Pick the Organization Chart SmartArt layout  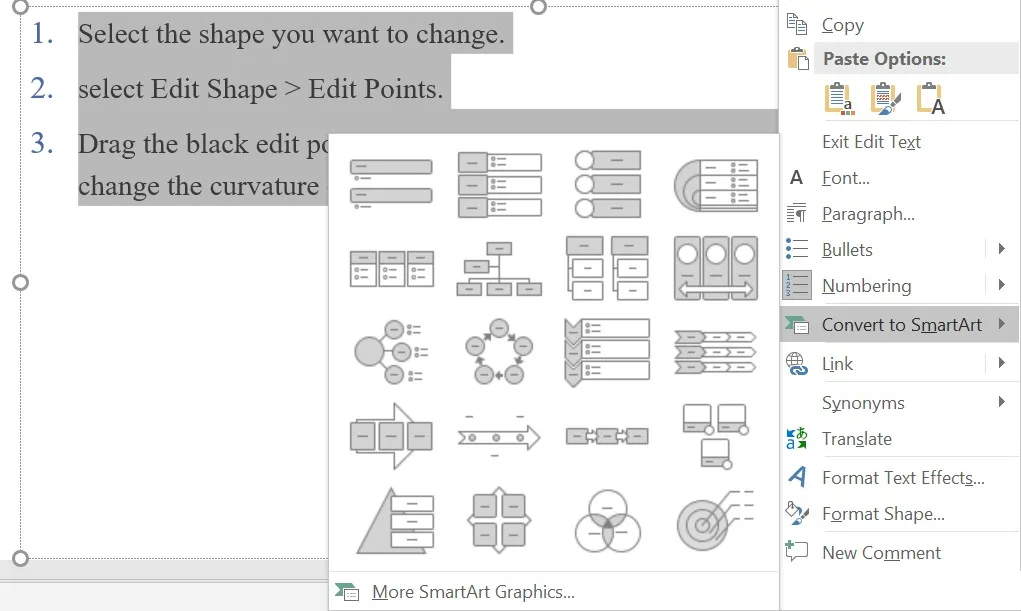499,268
